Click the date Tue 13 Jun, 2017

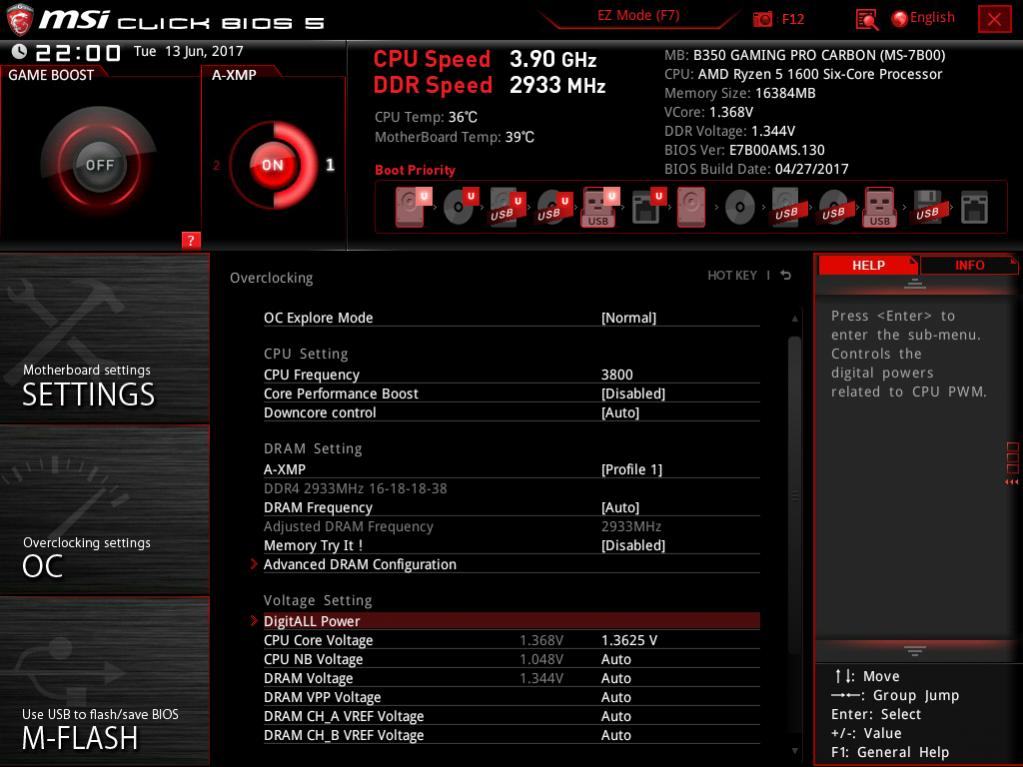(189, 51)
